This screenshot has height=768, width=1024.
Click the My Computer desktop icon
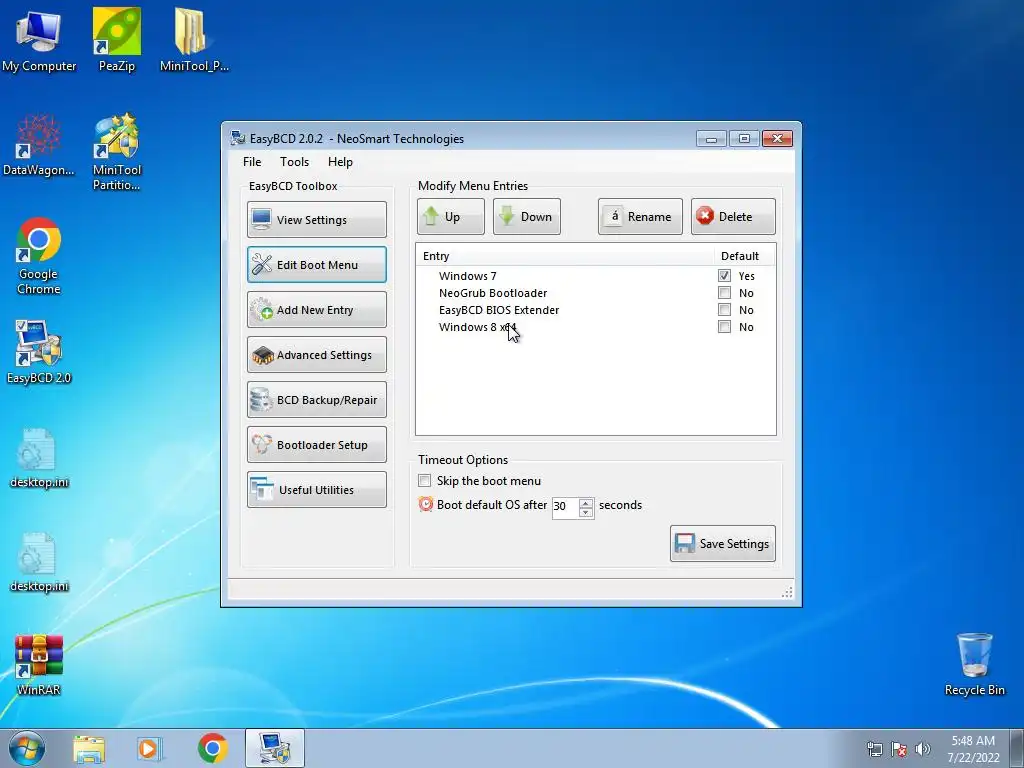coord(39,40)
